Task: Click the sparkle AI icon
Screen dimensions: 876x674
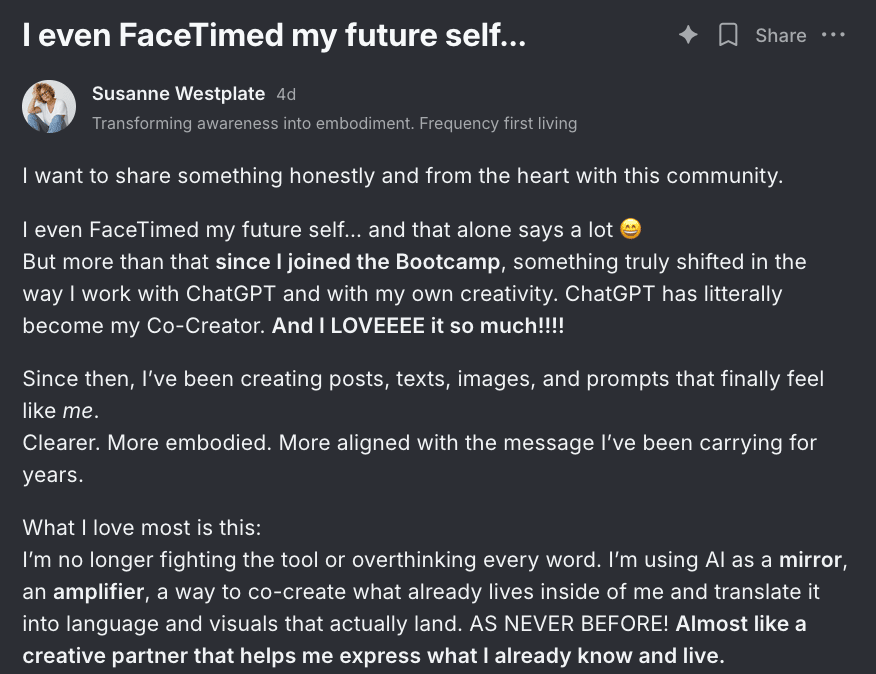Action: 688,35
